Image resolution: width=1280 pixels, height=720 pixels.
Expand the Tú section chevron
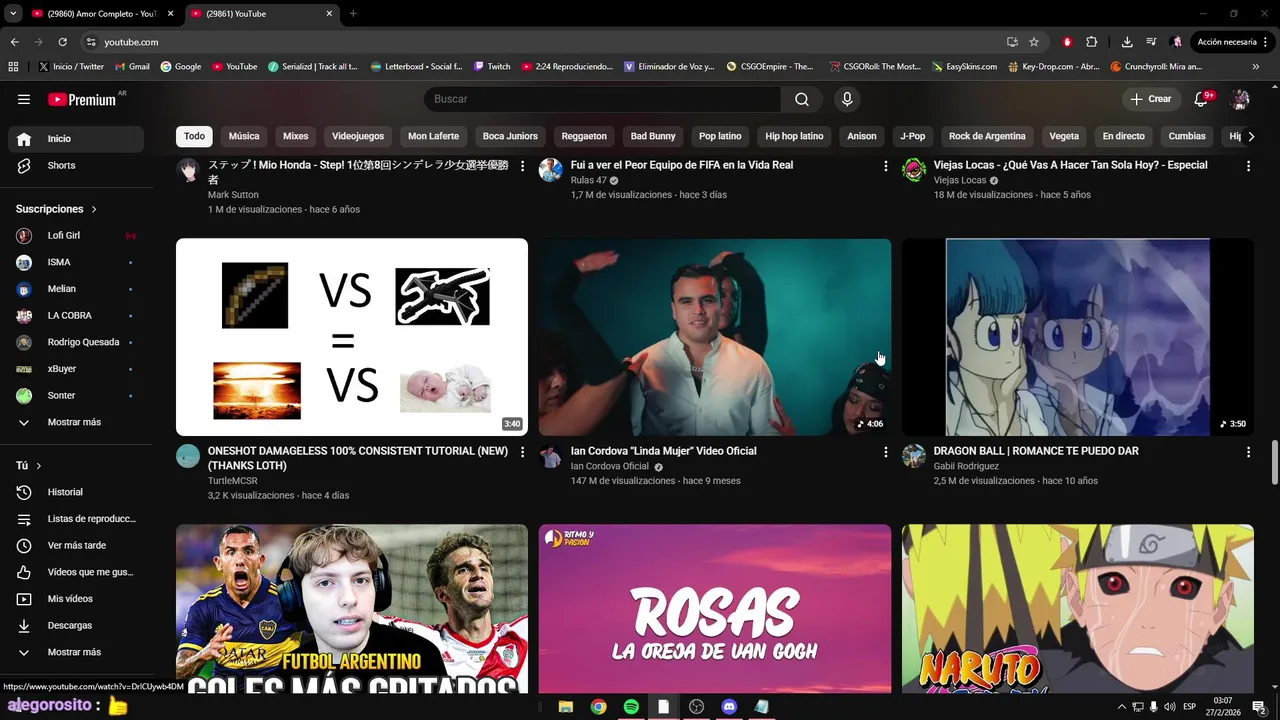tap(39, 466)
